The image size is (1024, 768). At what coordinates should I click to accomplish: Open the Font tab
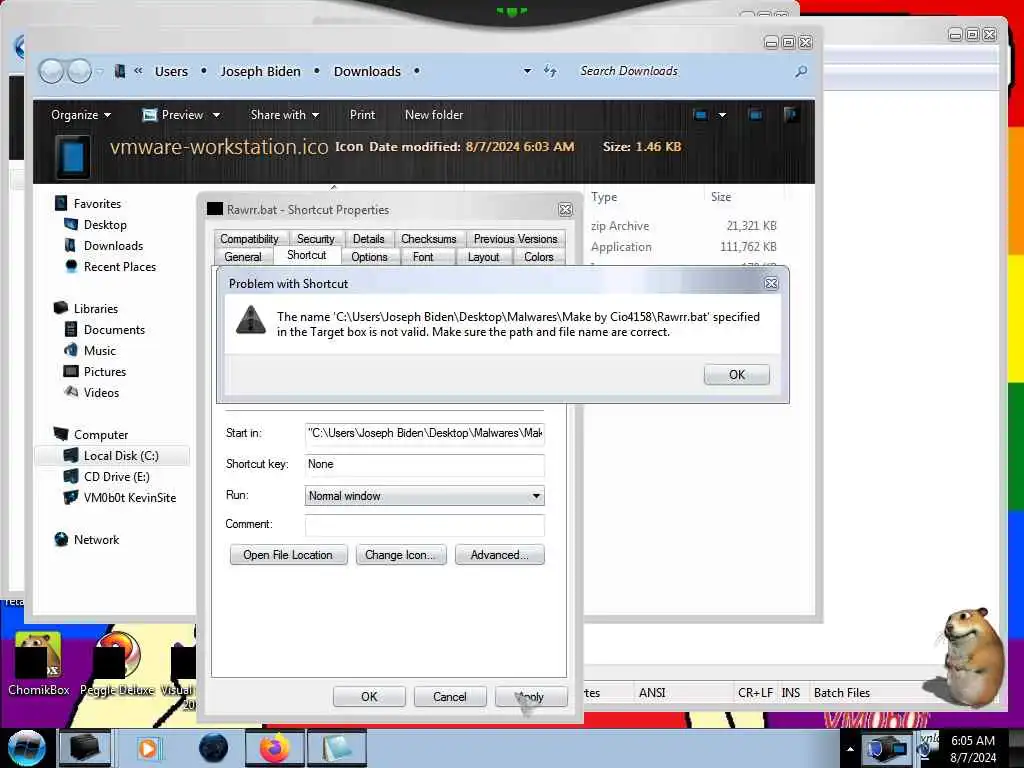(x=423, y=257)
